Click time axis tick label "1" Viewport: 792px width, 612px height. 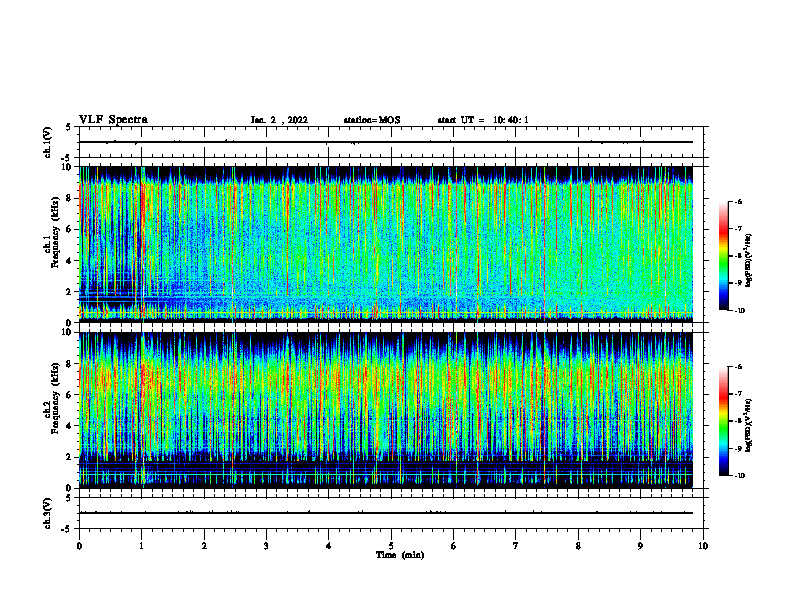[141, 546]
